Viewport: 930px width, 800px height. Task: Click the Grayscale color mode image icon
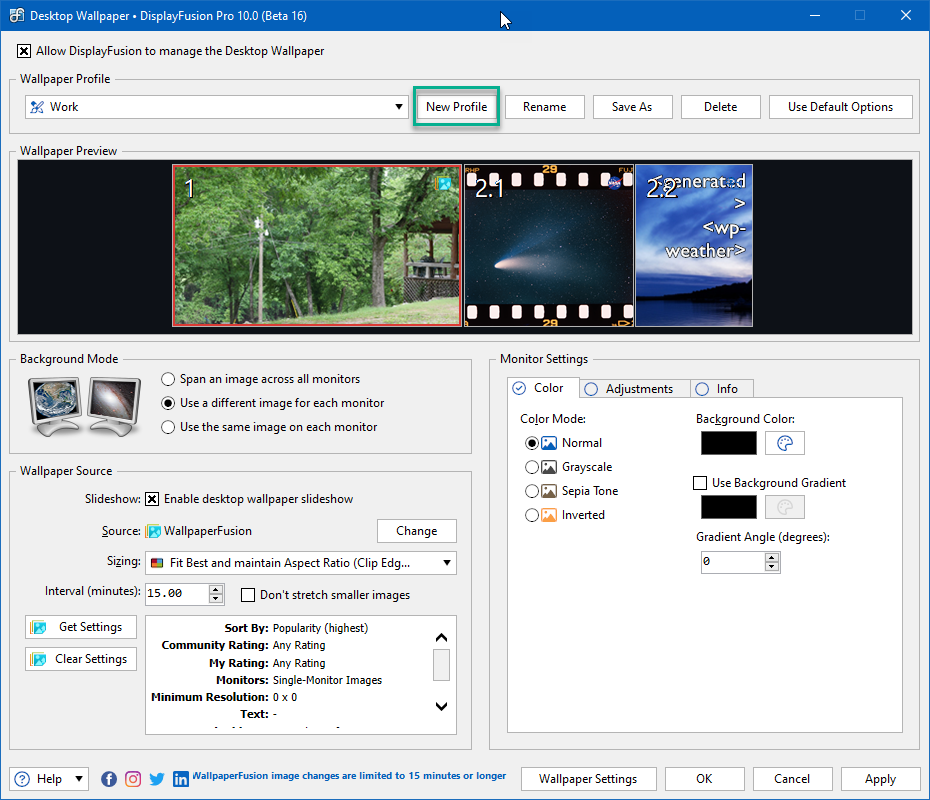549,467
